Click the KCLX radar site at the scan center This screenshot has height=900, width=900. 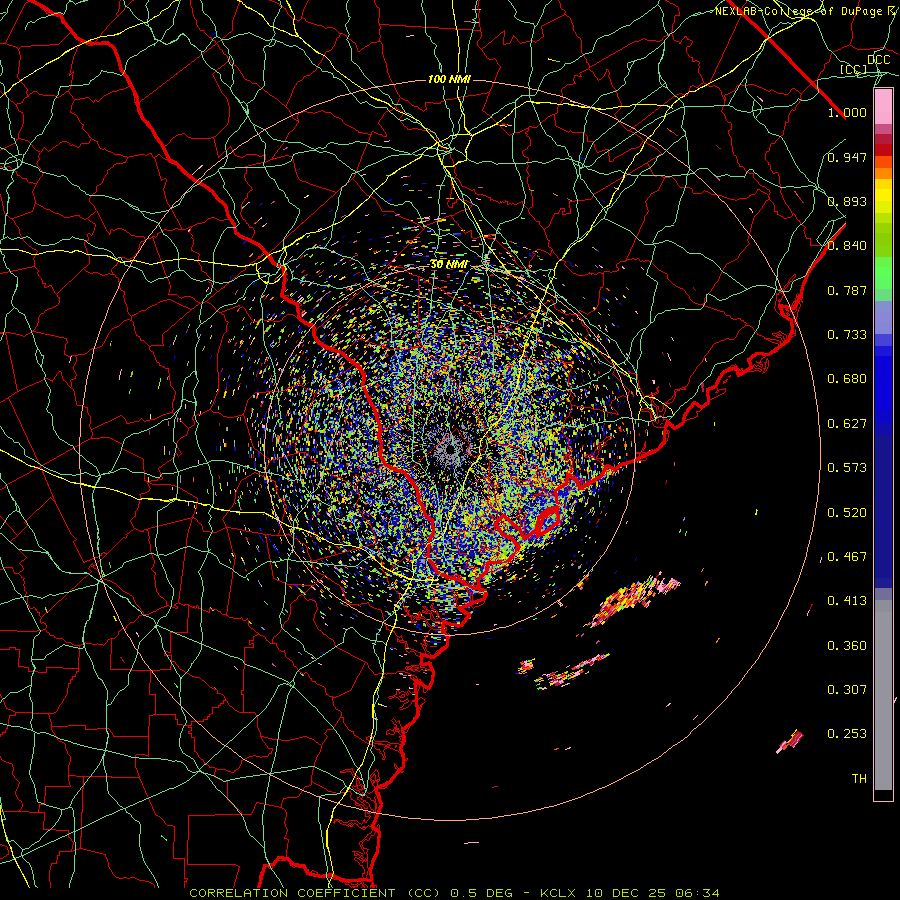click(x=451, y=449)
